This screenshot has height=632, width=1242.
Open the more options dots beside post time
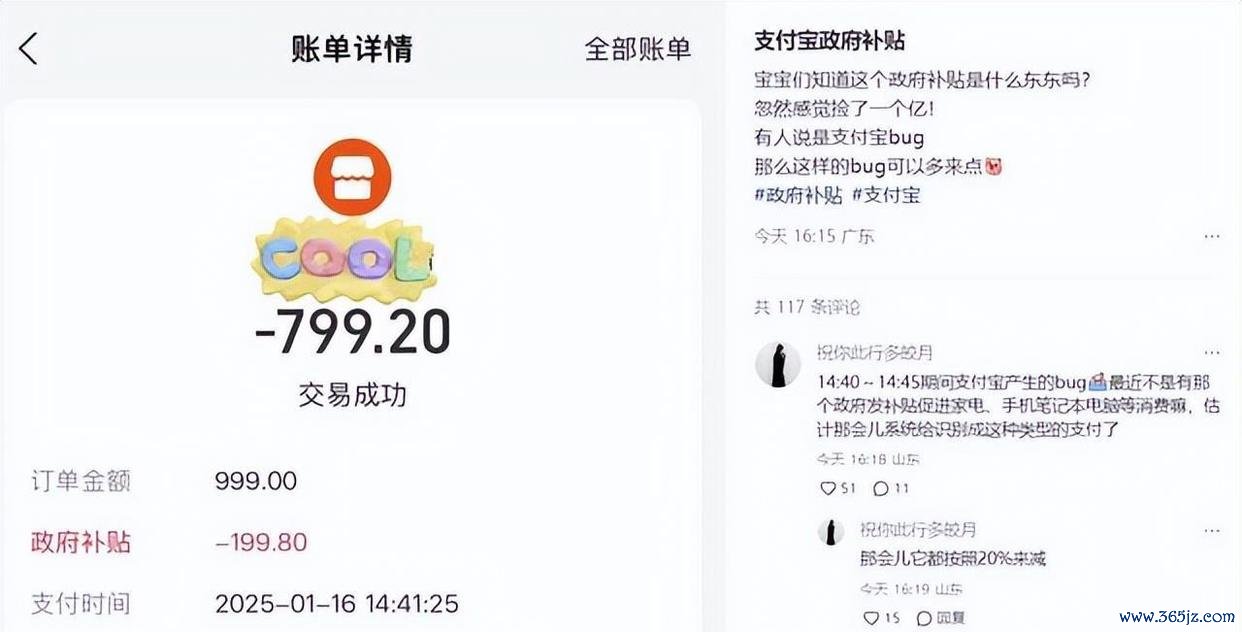1211,237
